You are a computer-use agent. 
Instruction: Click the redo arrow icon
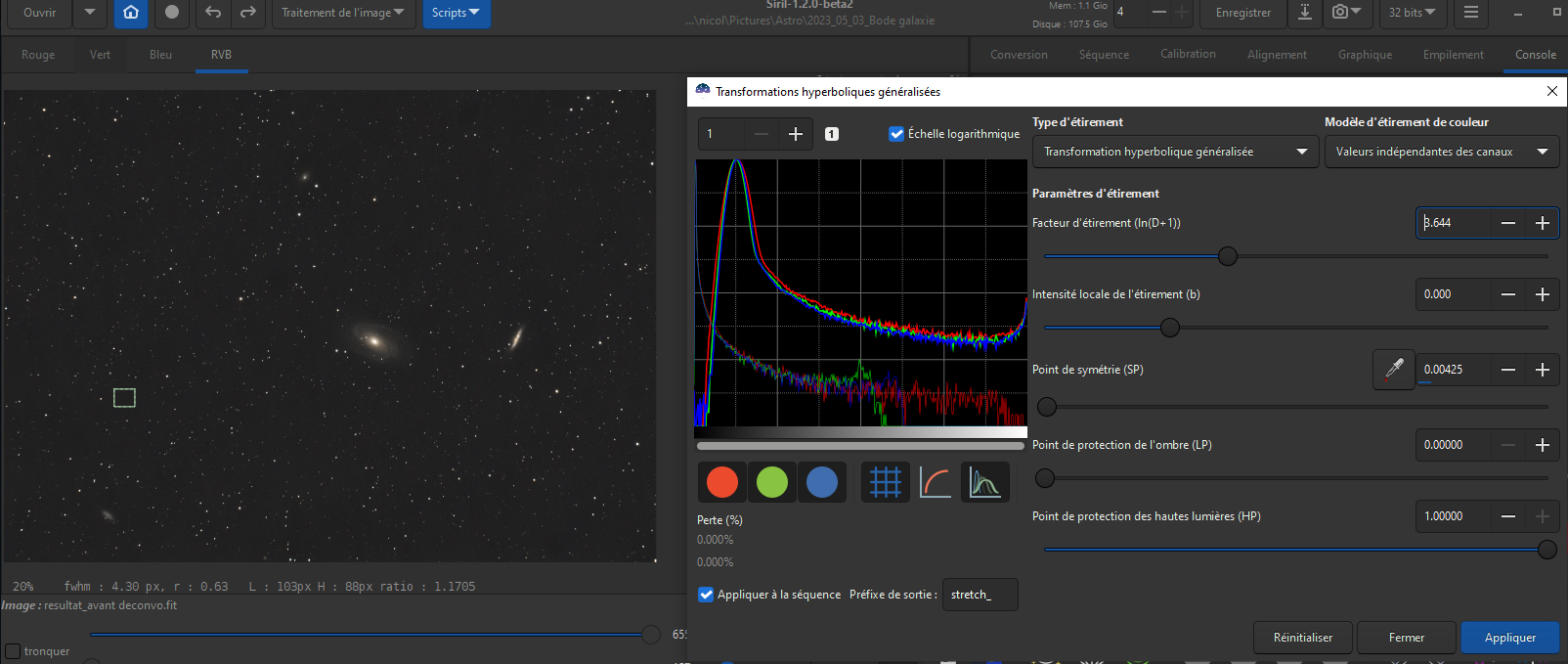(248, 13)
